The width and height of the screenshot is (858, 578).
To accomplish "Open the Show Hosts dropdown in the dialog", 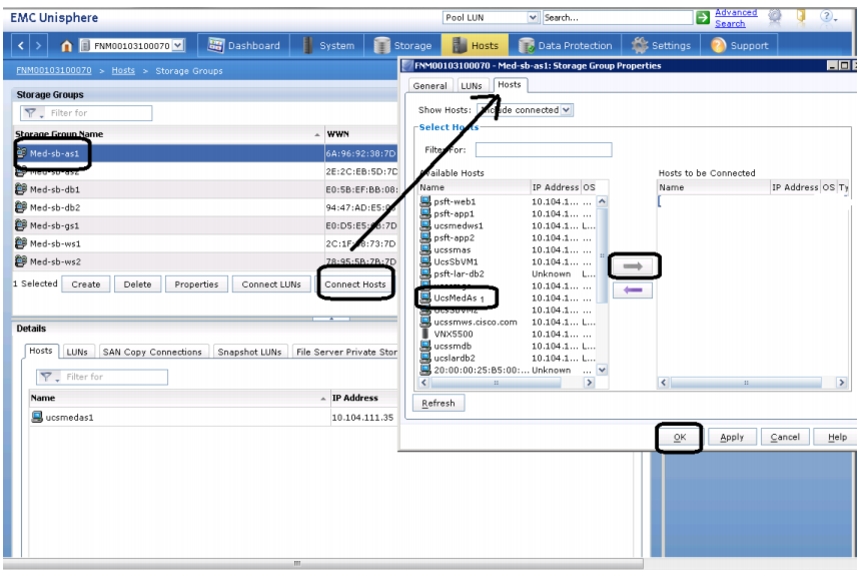I will coord(566,110).
